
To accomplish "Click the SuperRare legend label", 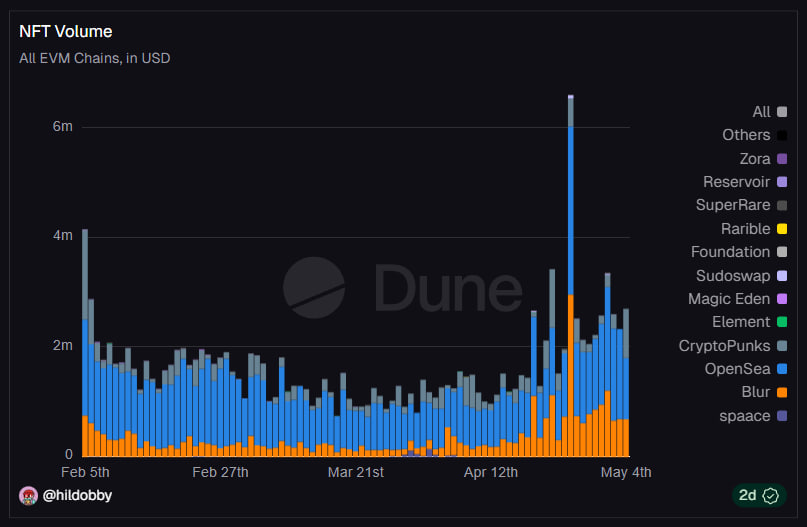I will [733, 205].
